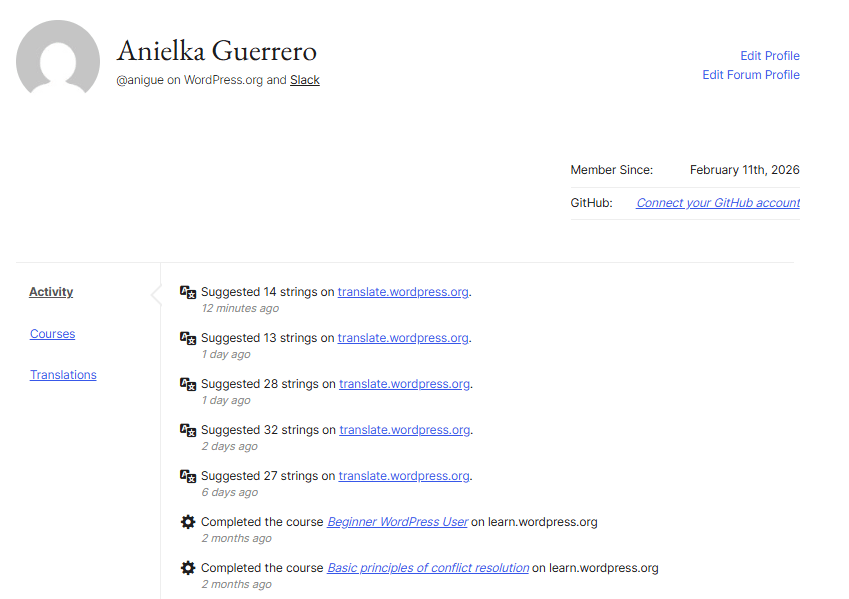
Task: Open Basic principles of conflict resolution link
Action: click(x=428, y=568)
